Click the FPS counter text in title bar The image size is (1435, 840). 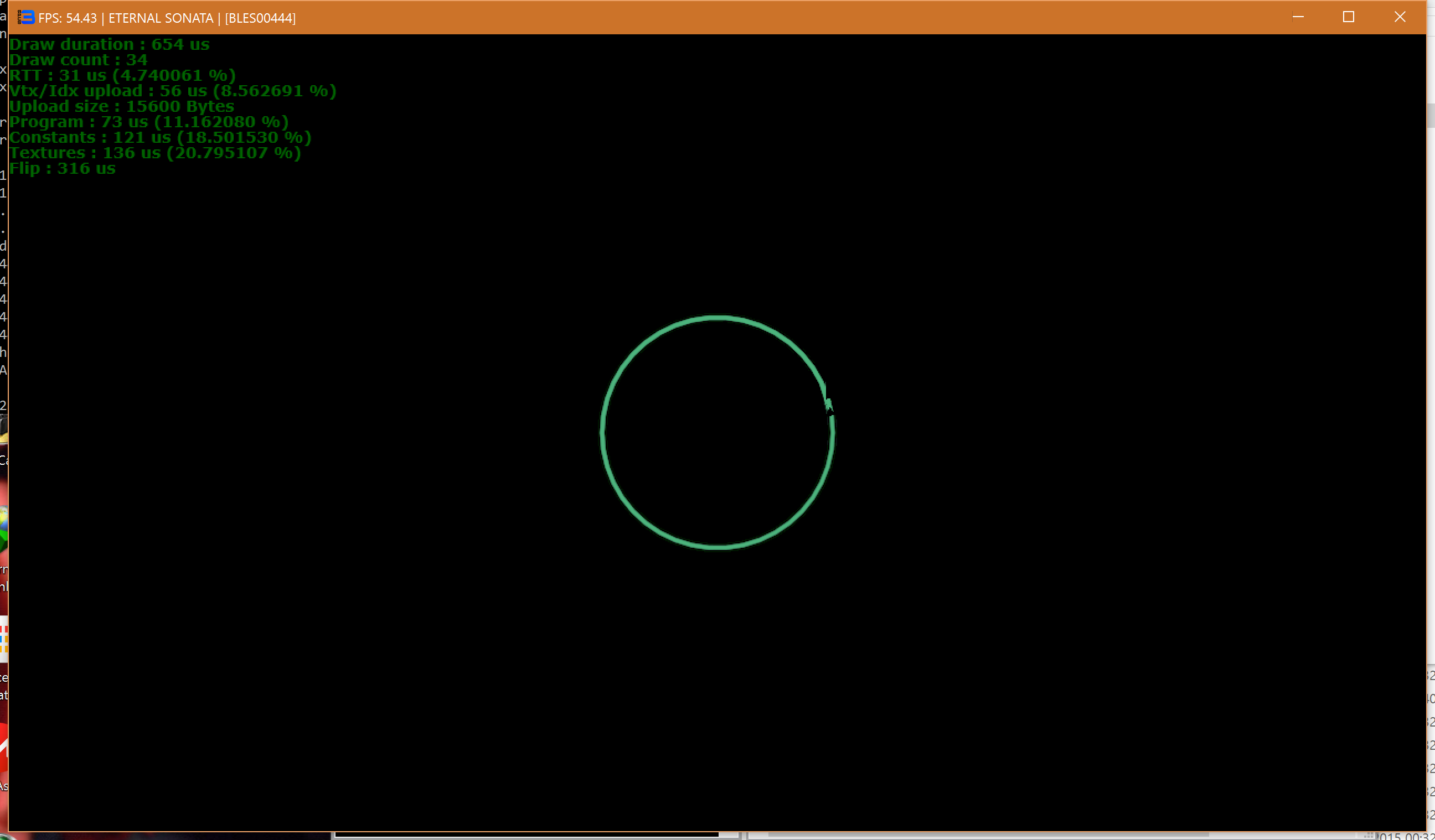(67, 18)
